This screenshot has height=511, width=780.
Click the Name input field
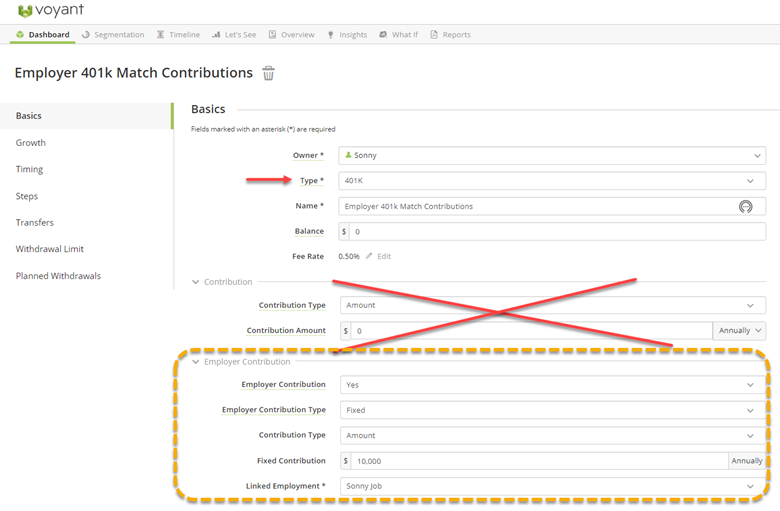[552, 206]
